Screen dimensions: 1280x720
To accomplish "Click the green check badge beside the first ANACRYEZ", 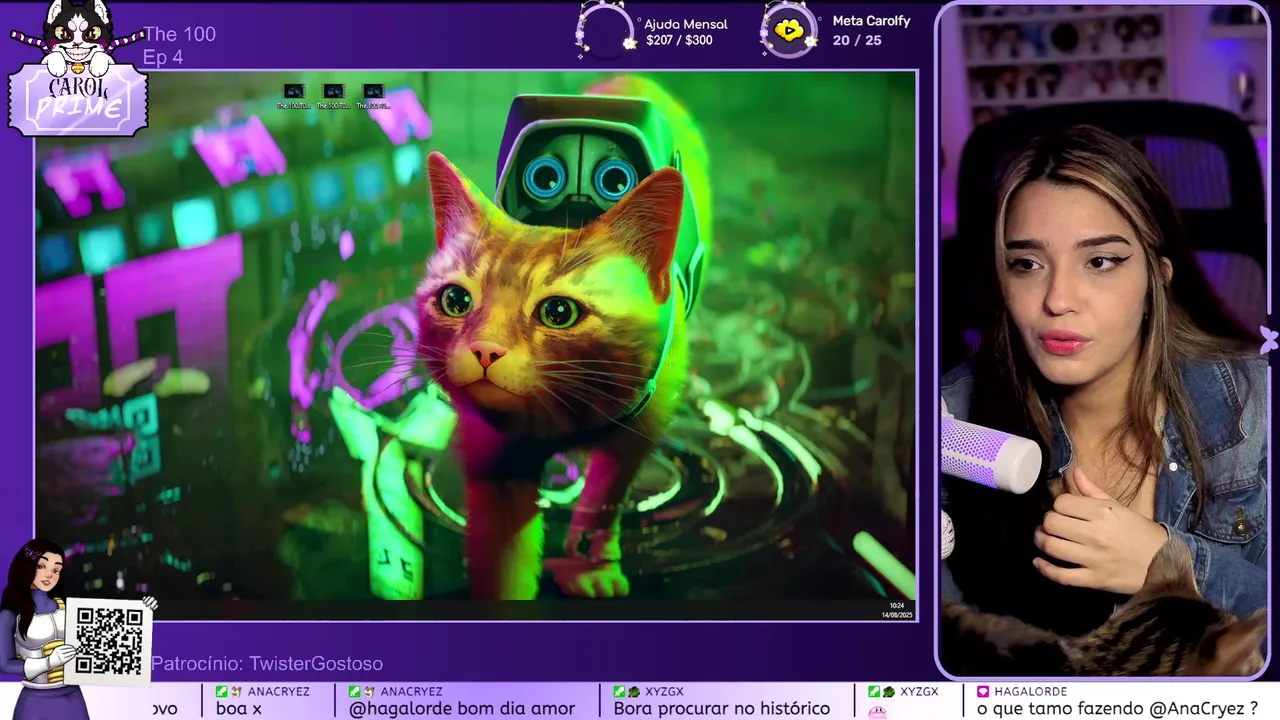I will pyautogui.click(x=221, y=691).
